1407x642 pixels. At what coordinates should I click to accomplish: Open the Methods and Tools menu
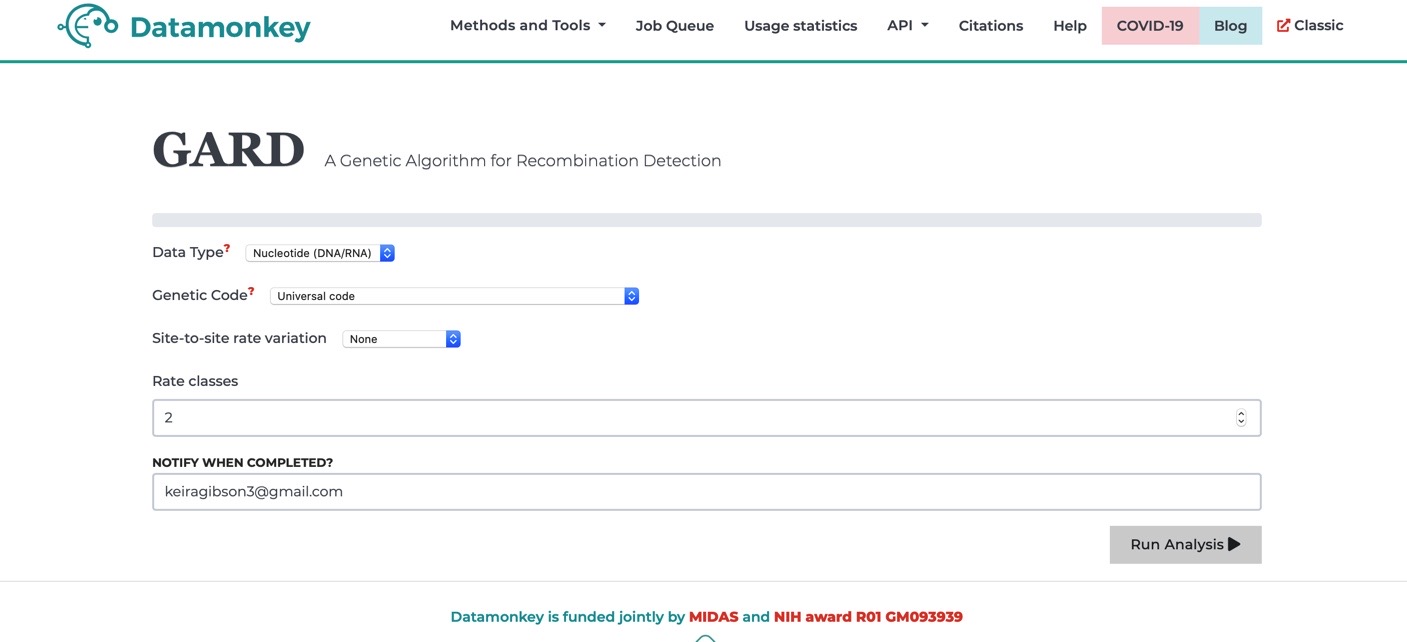[526, 24]
